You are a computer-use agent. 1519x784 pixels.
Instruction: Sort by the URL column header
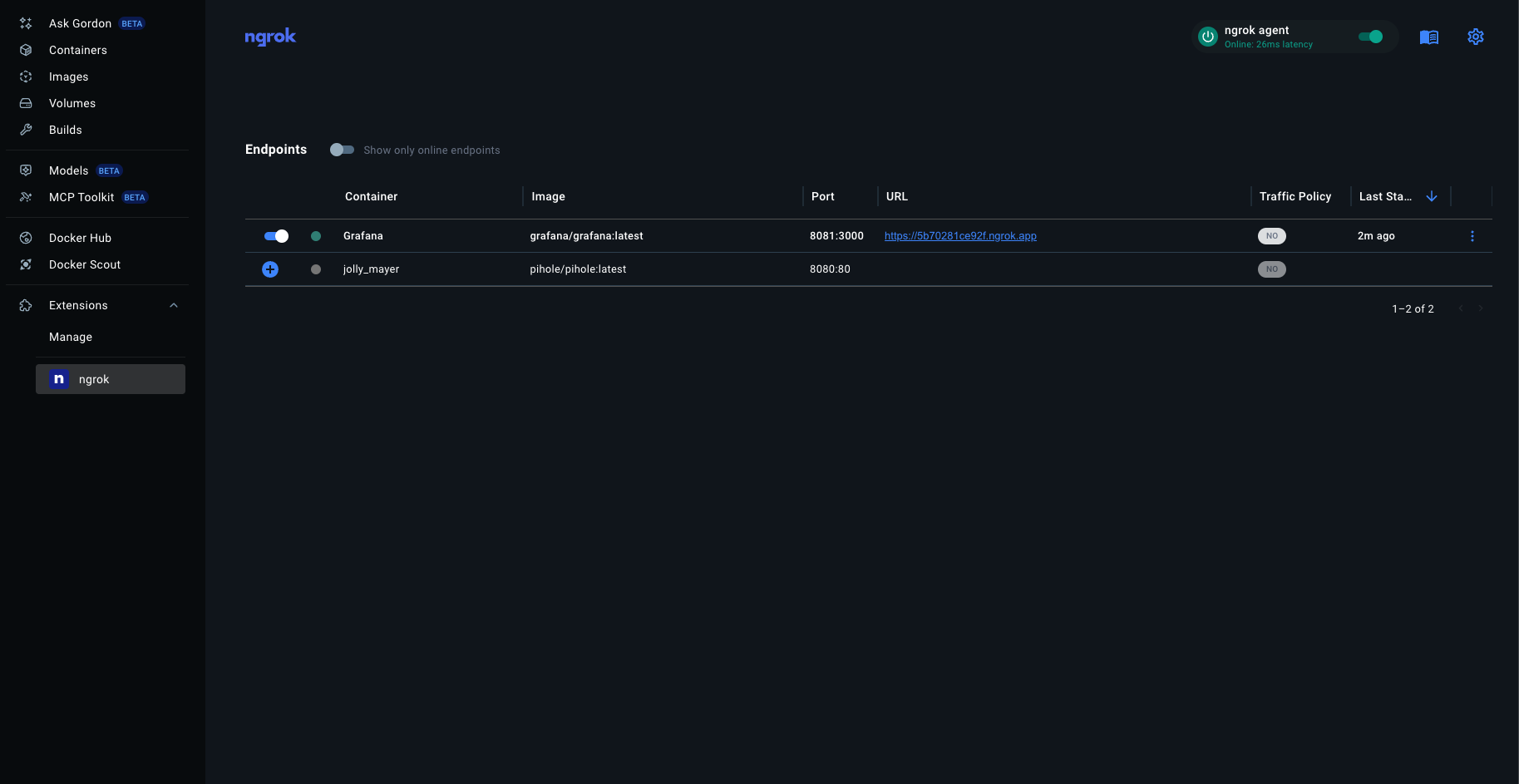coord(897,196)
